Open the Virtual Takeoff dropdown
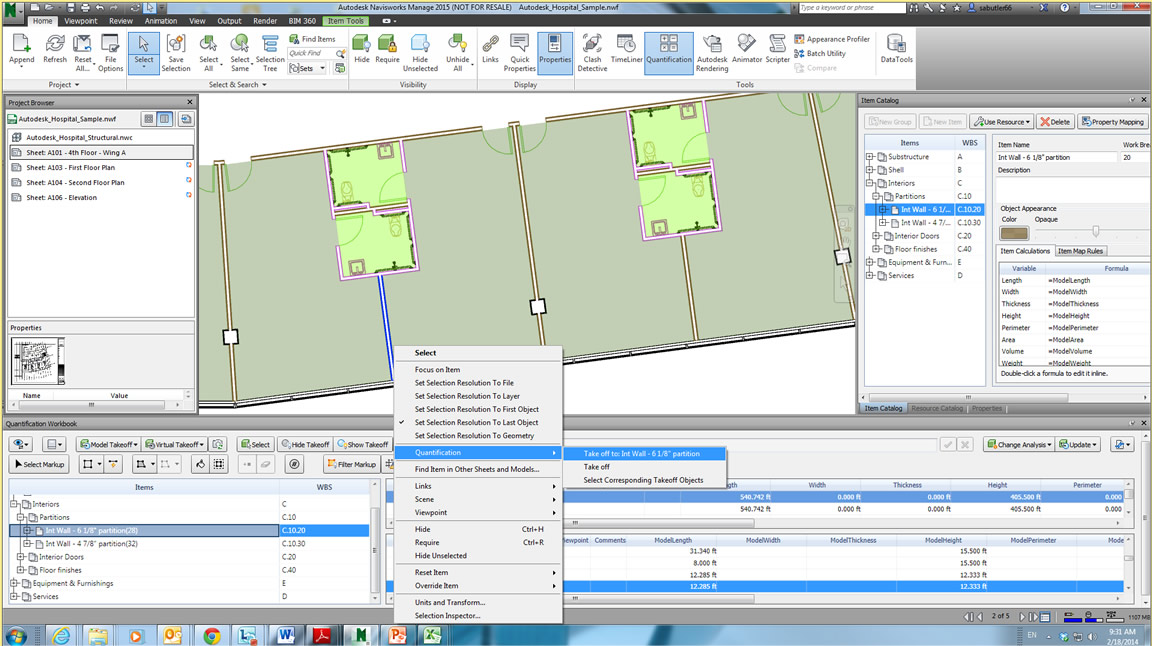Screen dimensions: 1152x646 pos(174,445)
